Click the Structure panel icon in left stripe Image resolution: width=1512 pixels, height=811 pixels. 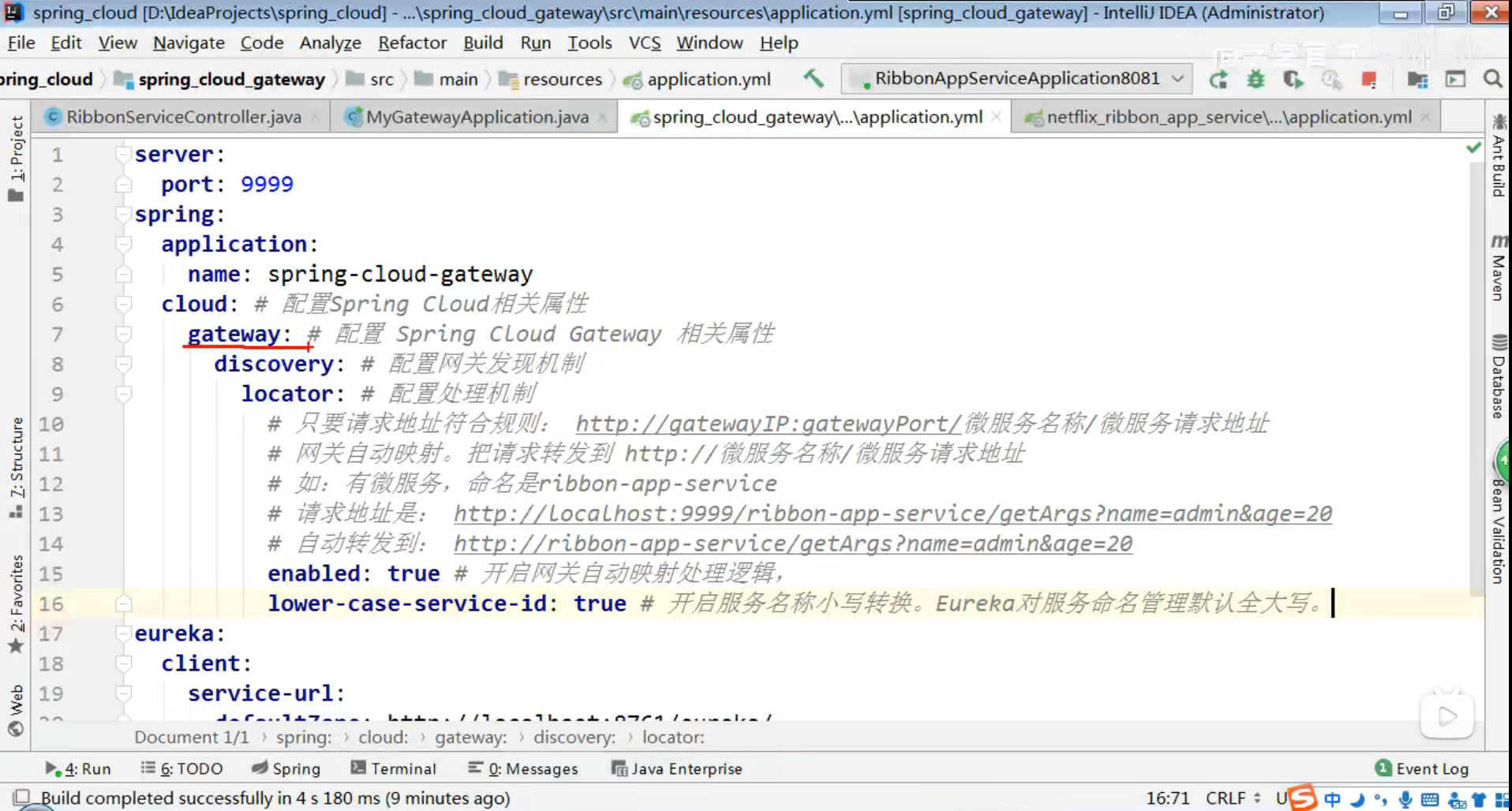click(x=15, y=512)
